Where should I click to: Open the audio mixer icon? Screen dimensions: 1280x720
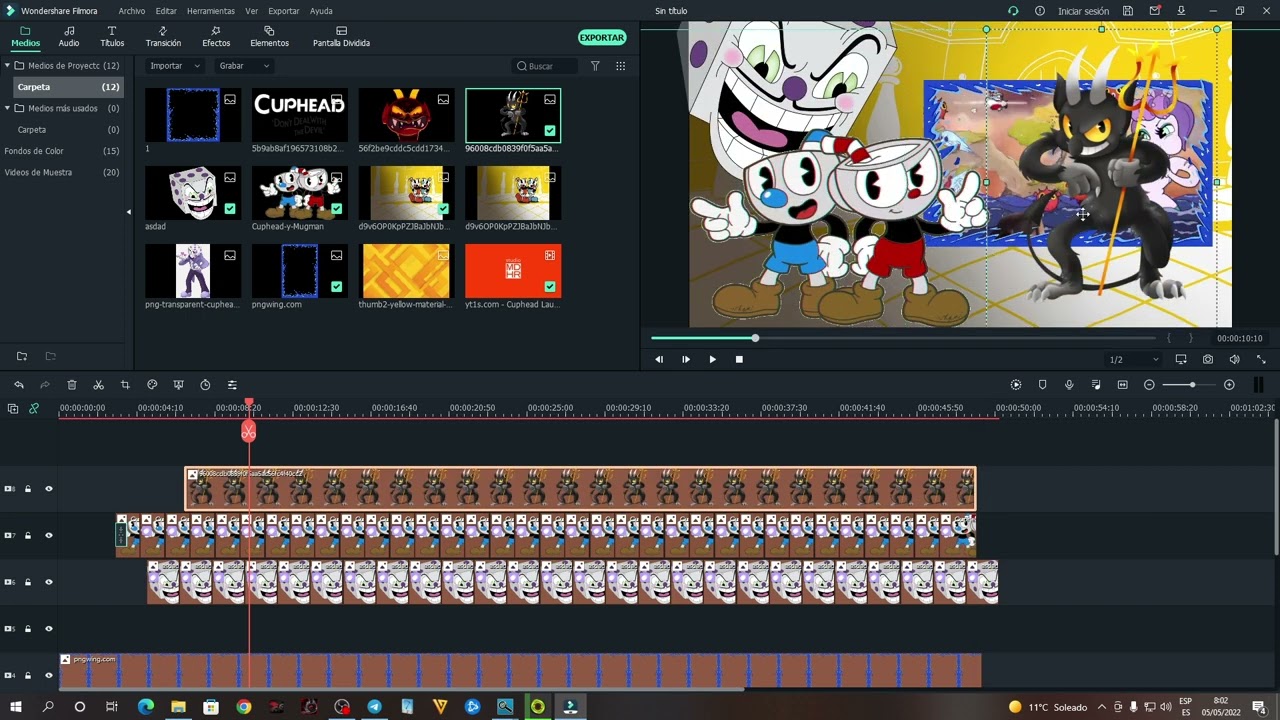1096,385
